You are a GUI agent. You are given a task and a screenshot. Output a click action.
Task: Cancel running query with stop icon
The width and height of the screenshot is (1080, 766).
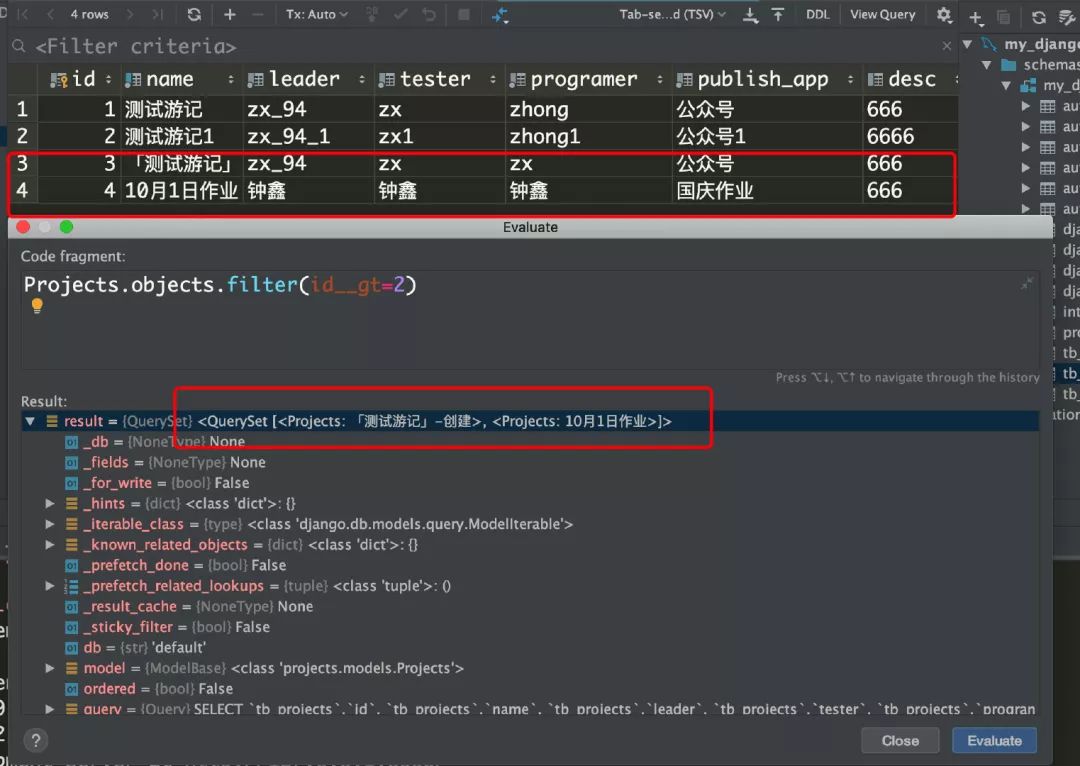point(464,14)
